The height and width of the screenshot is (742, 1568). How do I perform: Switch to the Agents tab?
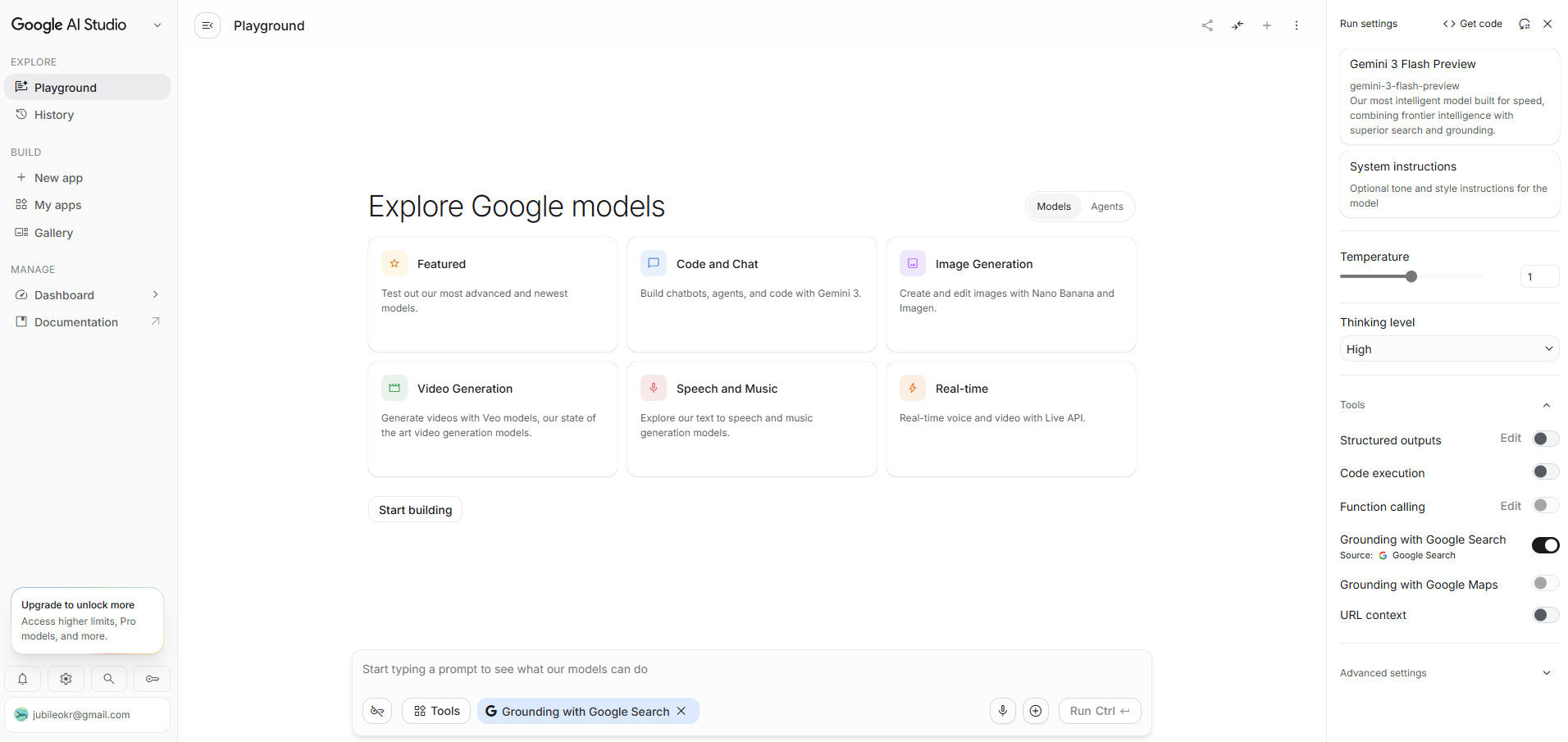[x=1107, y=207]
